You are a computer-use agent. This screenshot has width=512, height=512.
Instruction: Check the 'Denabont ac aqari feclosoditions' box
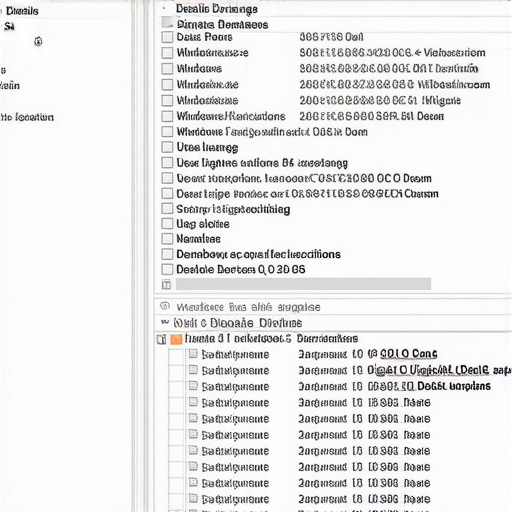click(167, 254)
